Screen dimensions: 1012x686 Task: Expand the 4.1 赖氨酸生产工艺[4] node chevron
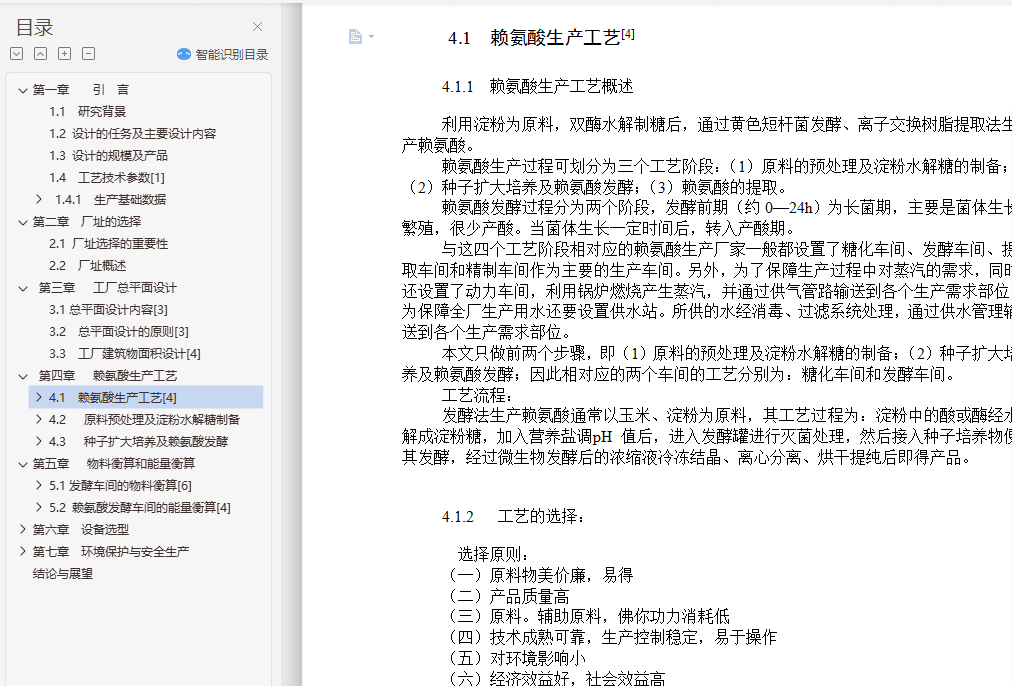point(39,398)
